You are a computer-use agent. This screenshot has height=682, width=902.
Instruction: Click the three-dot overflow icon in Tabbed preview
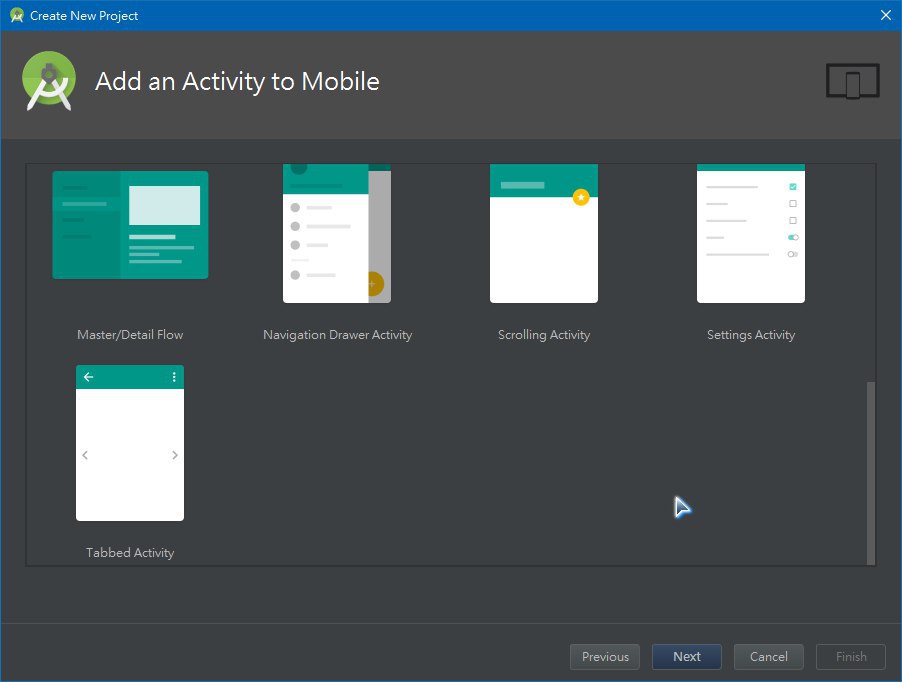coord(174,377)
